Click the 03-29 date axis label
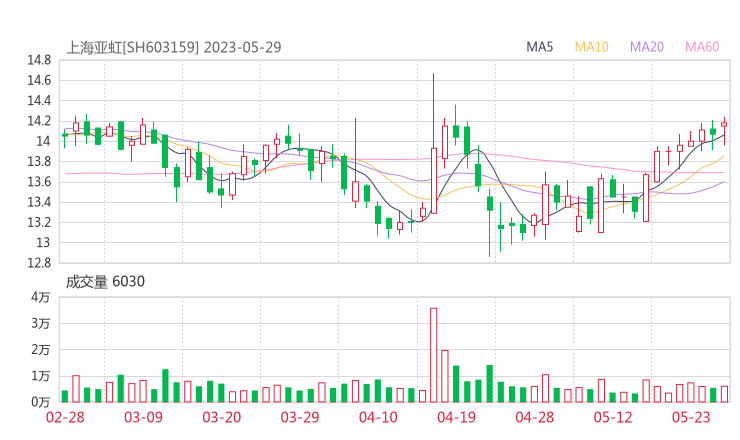This screenshot has width=740, height=440. coord(300,417)
